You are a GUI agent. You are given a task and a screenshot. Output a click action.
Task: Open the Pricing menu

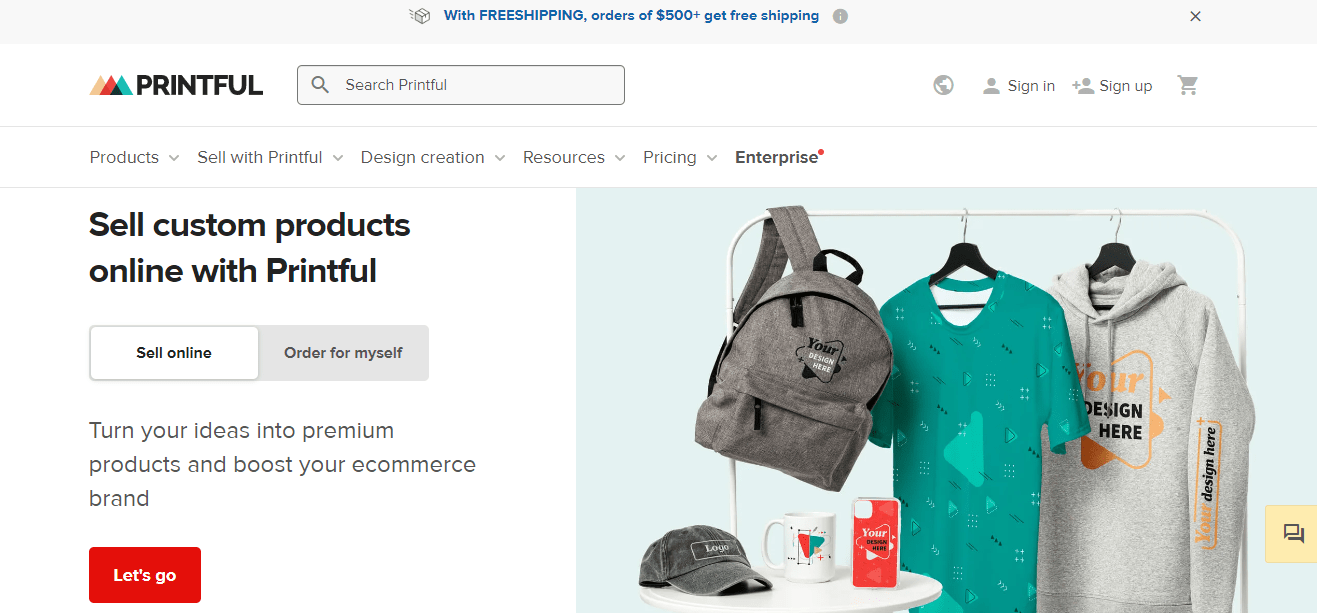coord(680,157)
